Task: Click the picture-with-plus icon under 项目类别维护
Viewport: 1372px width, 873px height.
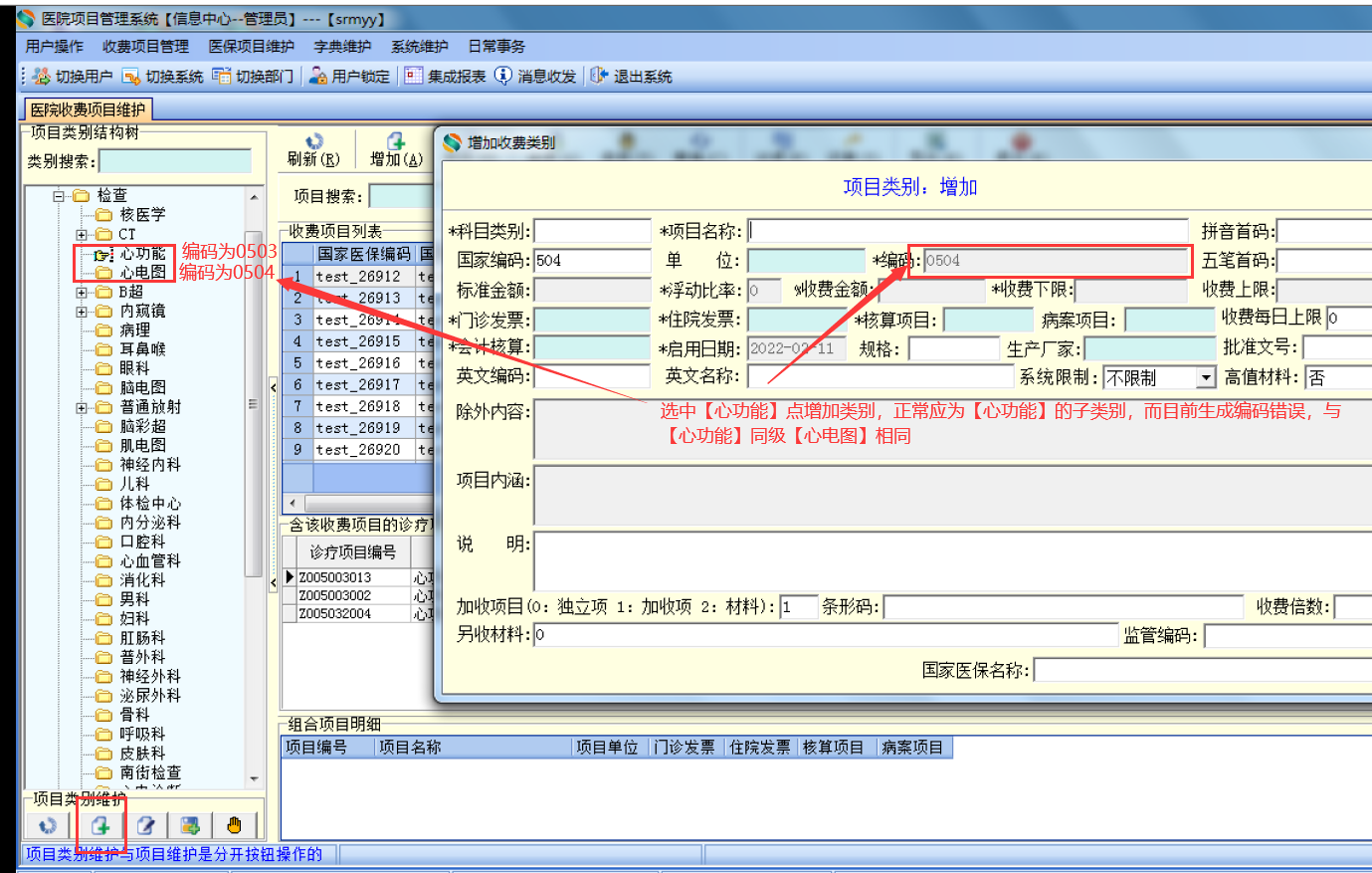Action: [x=190, y=825]
